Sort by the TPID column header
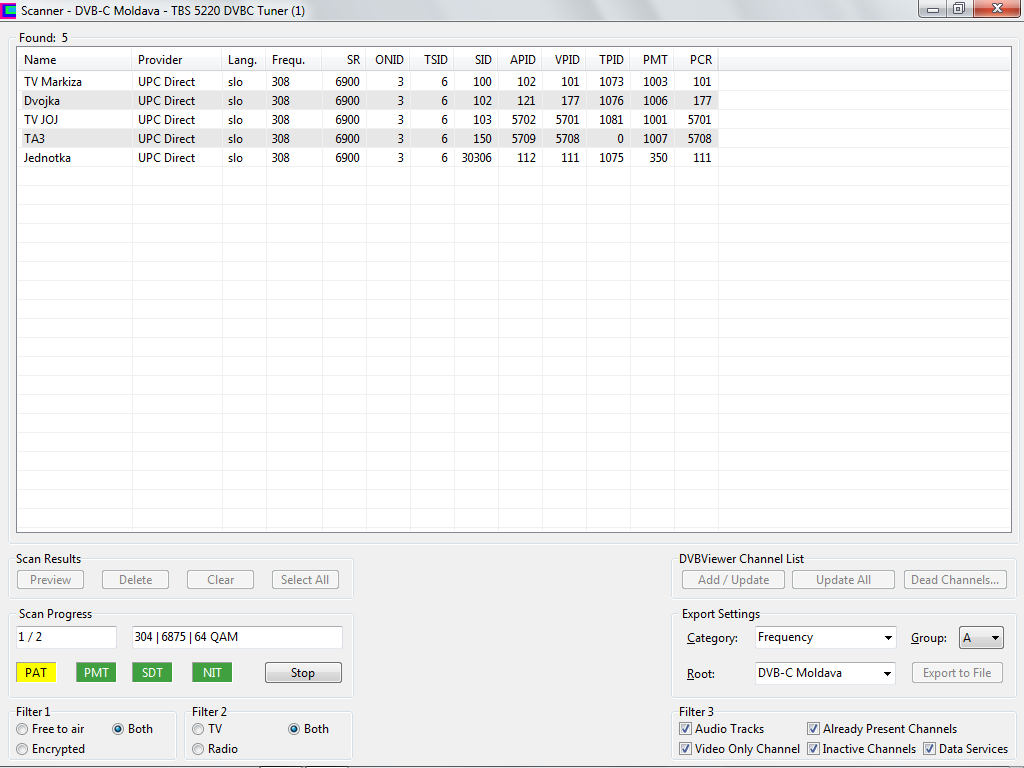Image resolution: width=1024 pixels, height=768 pixels. click(609, 60)
